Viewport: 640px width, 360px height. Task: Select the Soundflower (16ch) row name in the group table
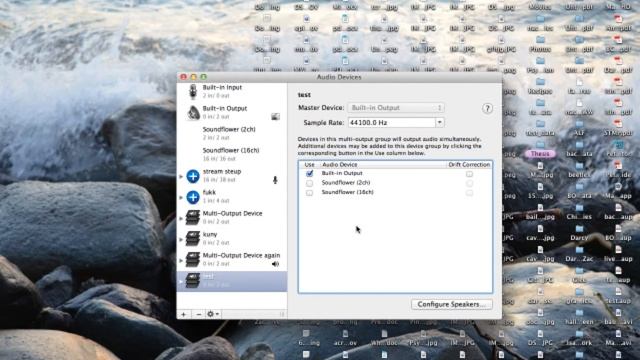(x=347, y=192)
